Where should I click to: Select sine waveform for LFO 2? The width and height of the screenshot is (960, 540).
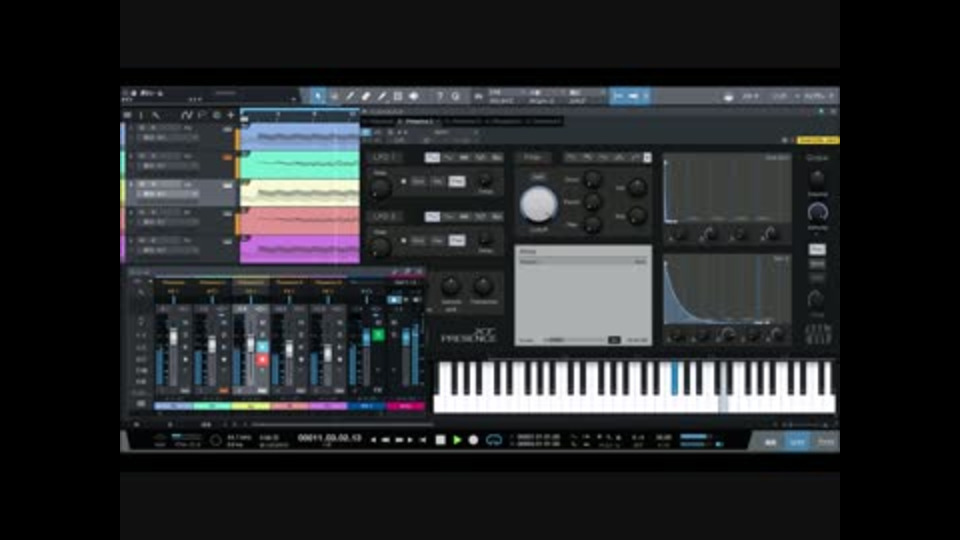[x=432, y=217]
